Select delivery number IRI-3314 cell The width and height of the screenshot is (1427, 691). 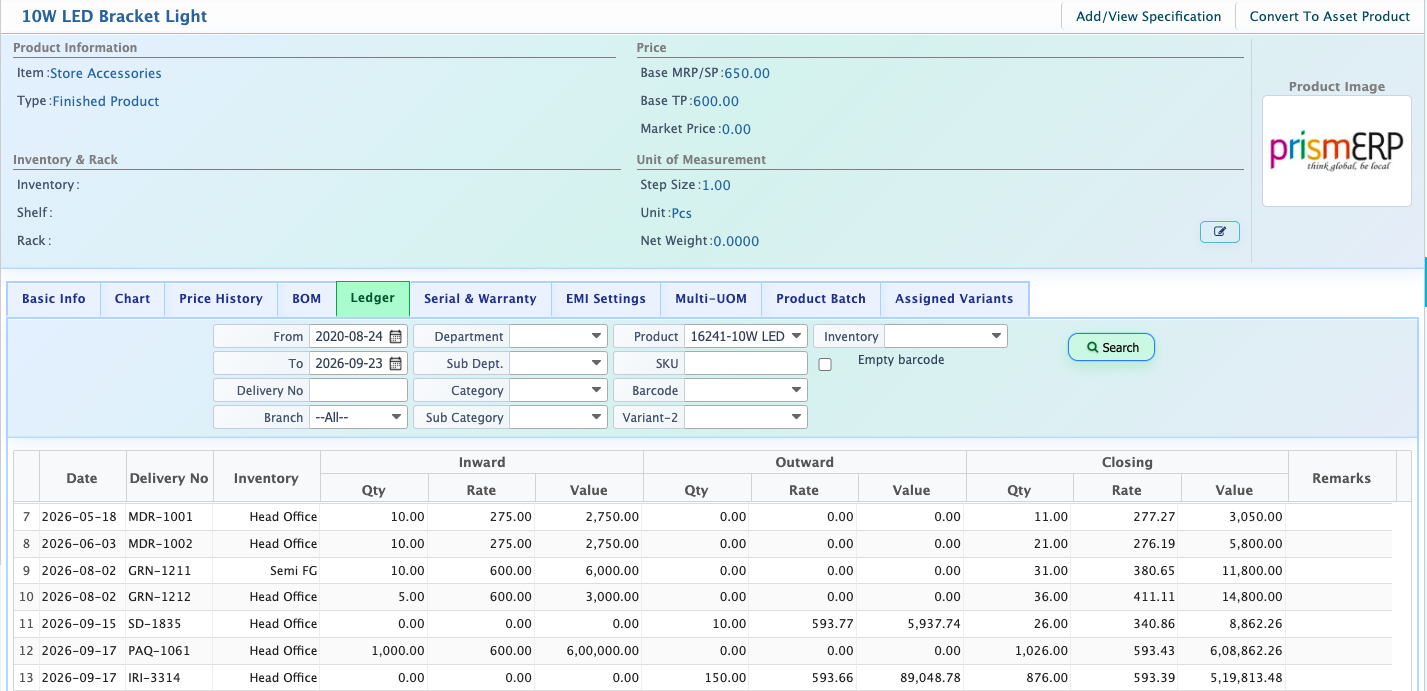169,678
